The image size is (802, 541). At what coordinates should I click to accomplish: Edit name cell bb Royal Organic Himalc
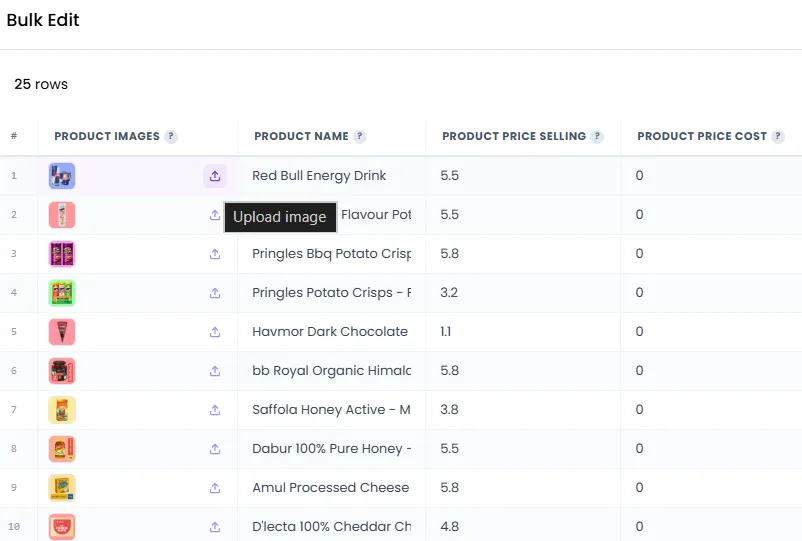point(331,371)
